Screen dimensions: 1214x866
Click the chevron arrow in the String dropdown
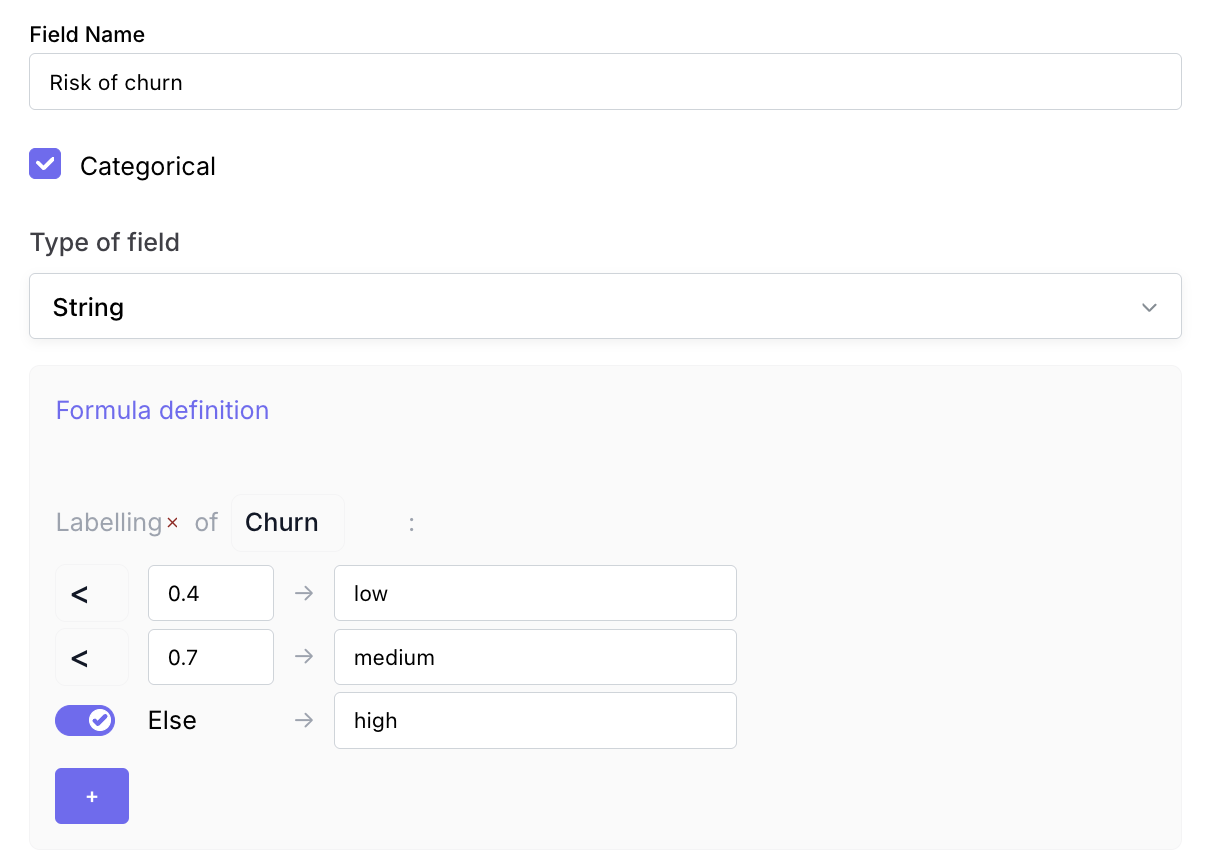[1149, 307]
